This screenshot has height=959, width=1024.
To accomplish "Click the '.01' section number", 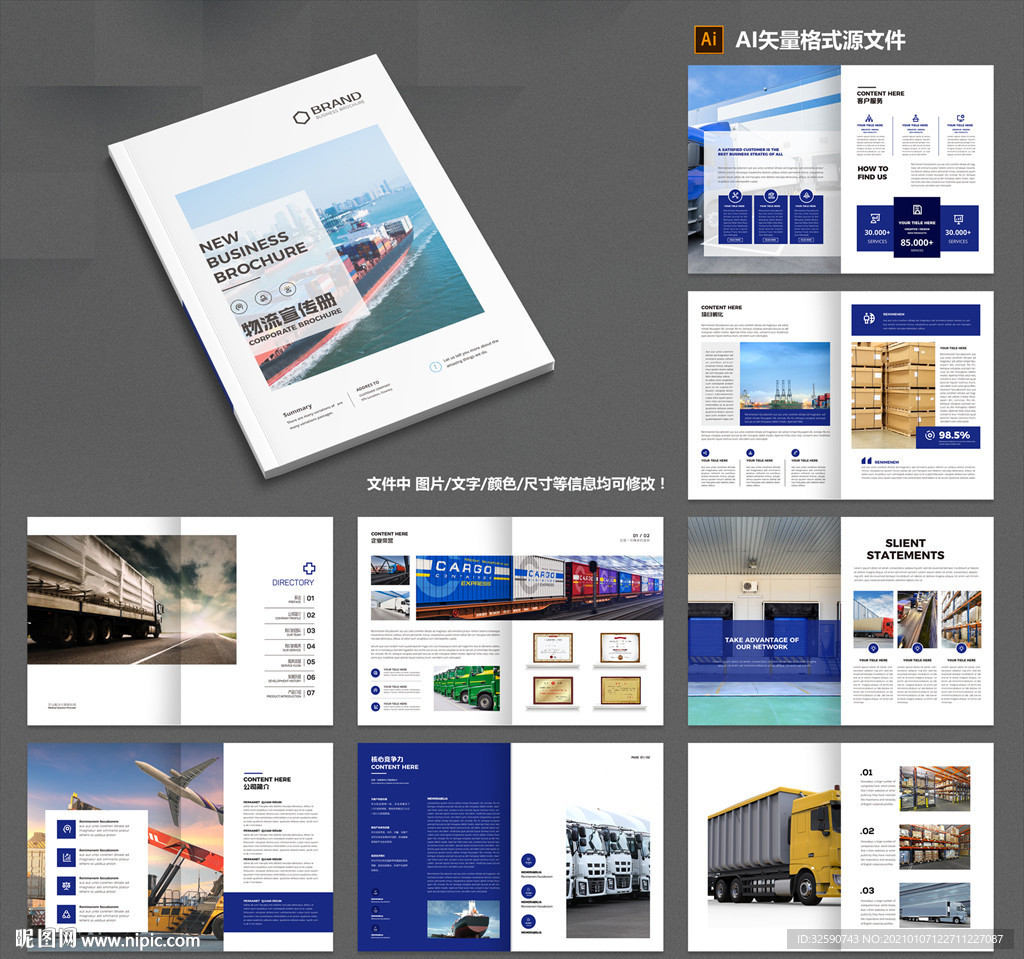I will [867, 772].
